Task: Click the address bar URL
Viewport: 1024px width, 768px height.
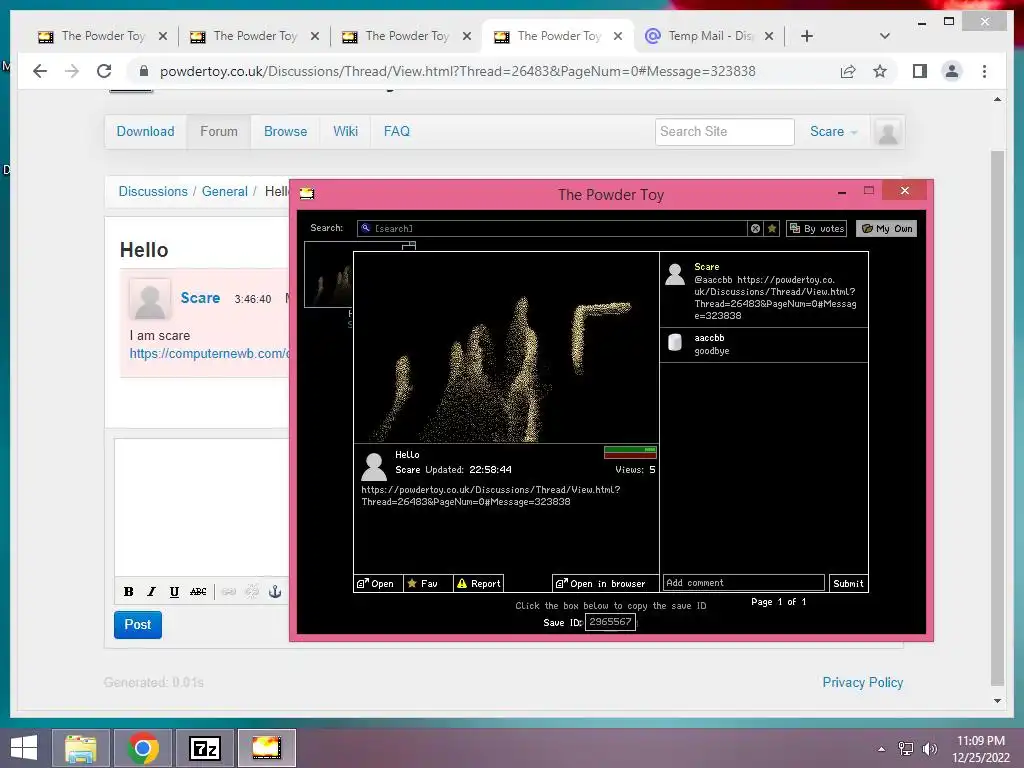Action: pos(457,71)
